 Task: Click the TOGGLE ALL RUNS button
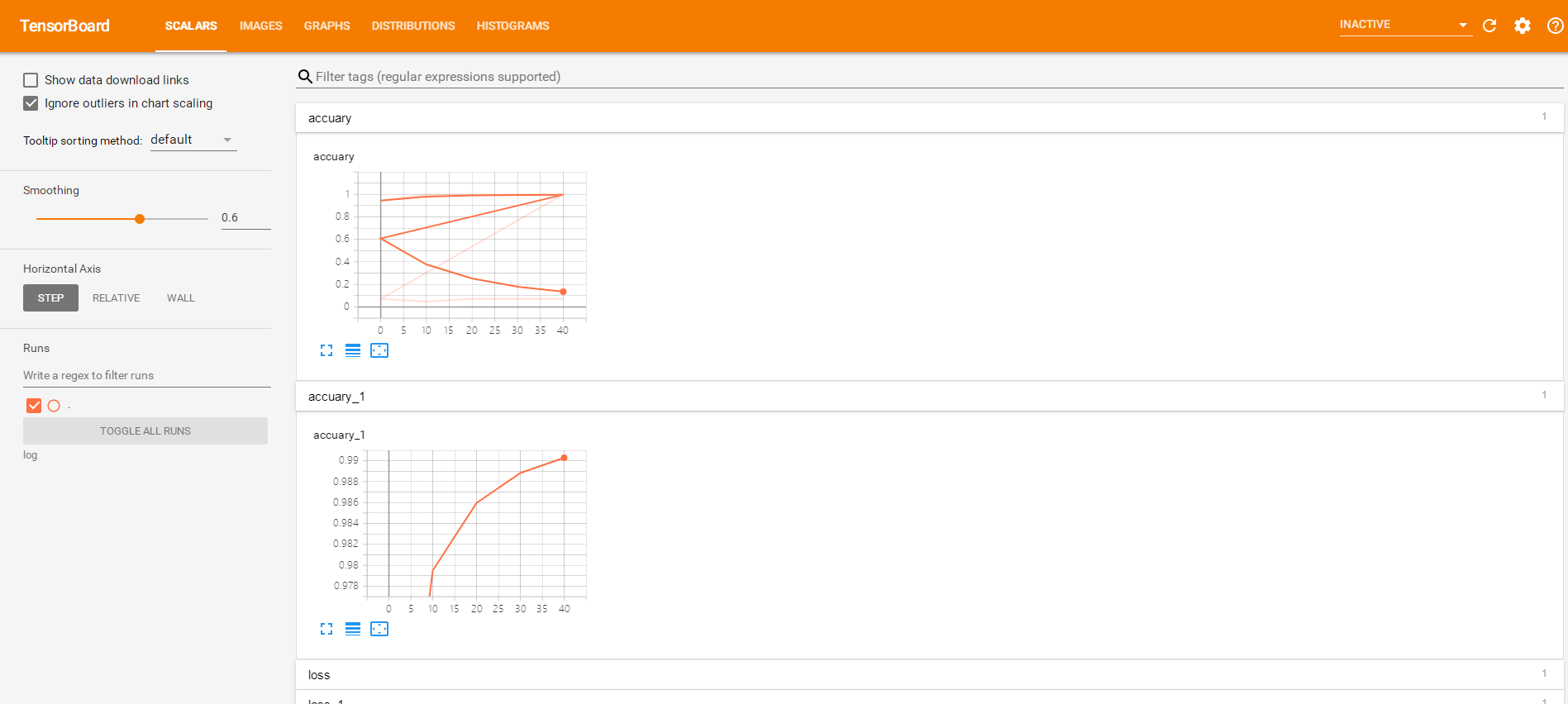click(x=145, y=431)
